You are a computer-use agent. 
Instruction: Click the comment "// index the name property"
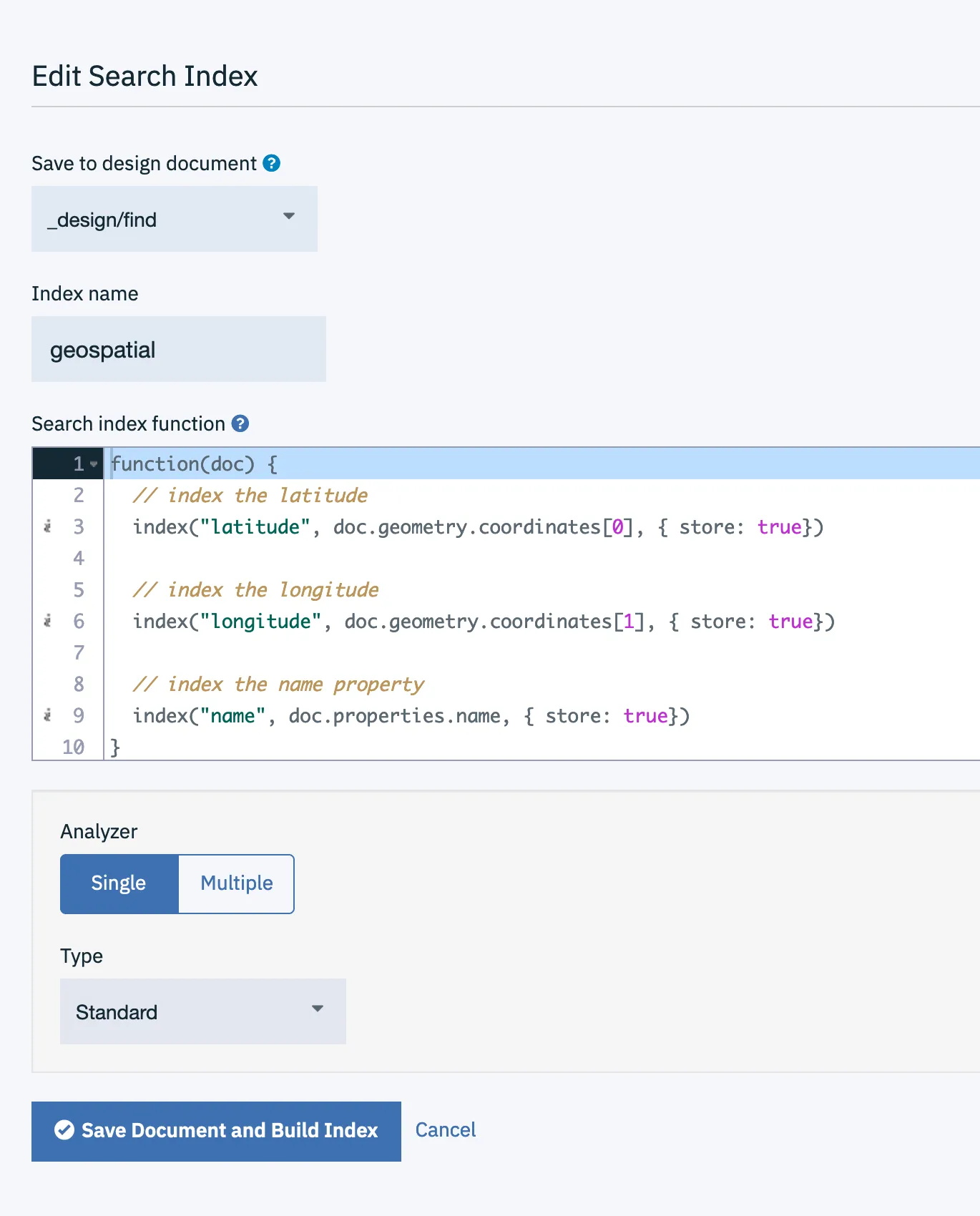pyautogui.click(x=278, y=685)
